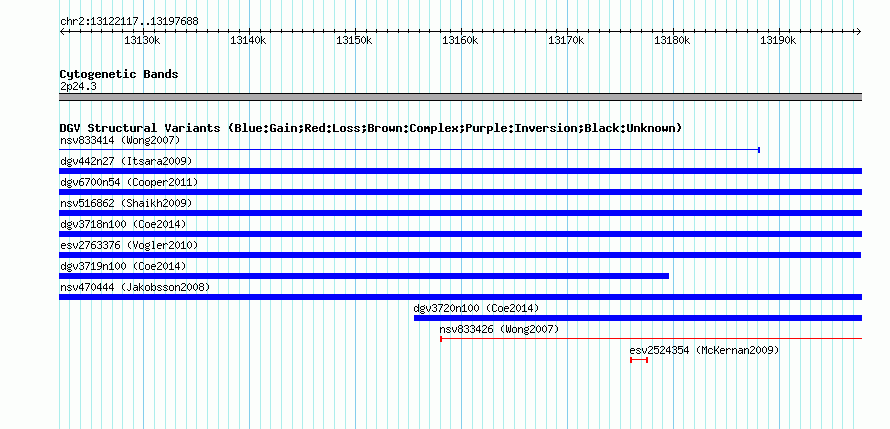The height and width of the screenshot is (429, 890).
Task: Open the dgv3720n100 (Coe2014) label
Action: coord(476,308)
